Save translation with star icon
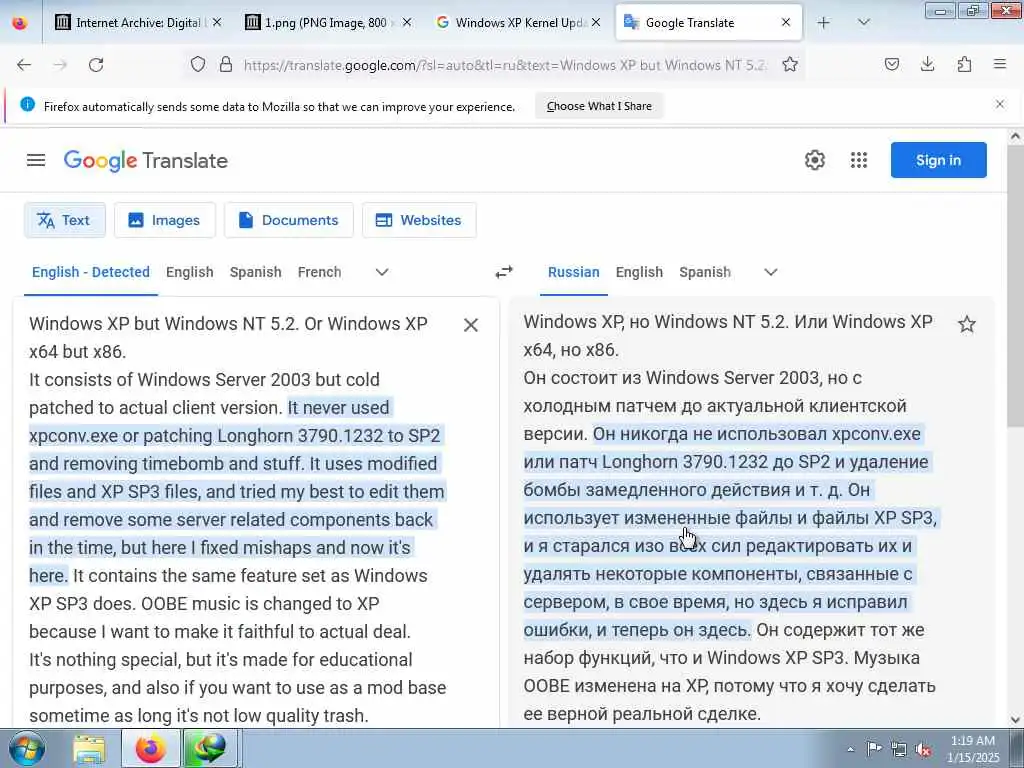The image size is (1024, 768). [x=967, y=324]
